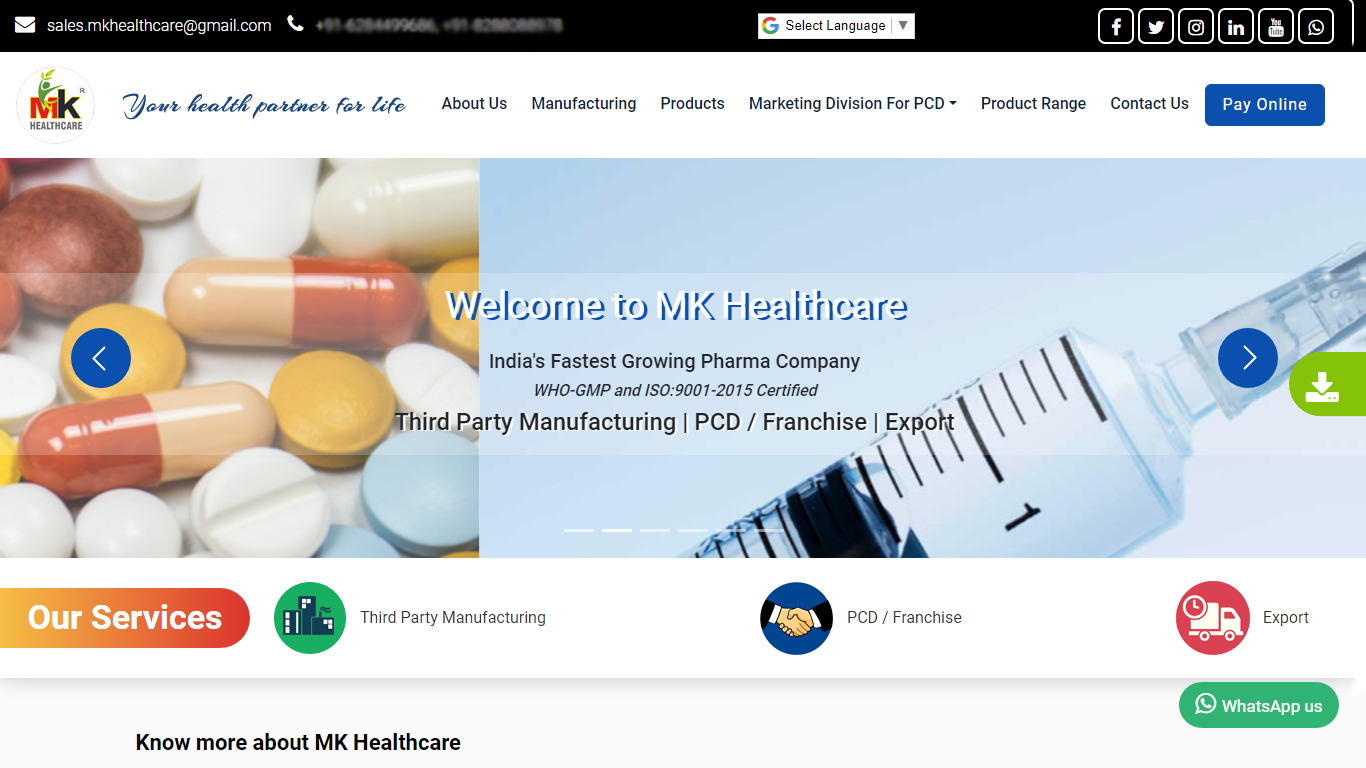1366x768 pixels.
Task: Click the MK Healthcare logo
Action: (56, 105)
